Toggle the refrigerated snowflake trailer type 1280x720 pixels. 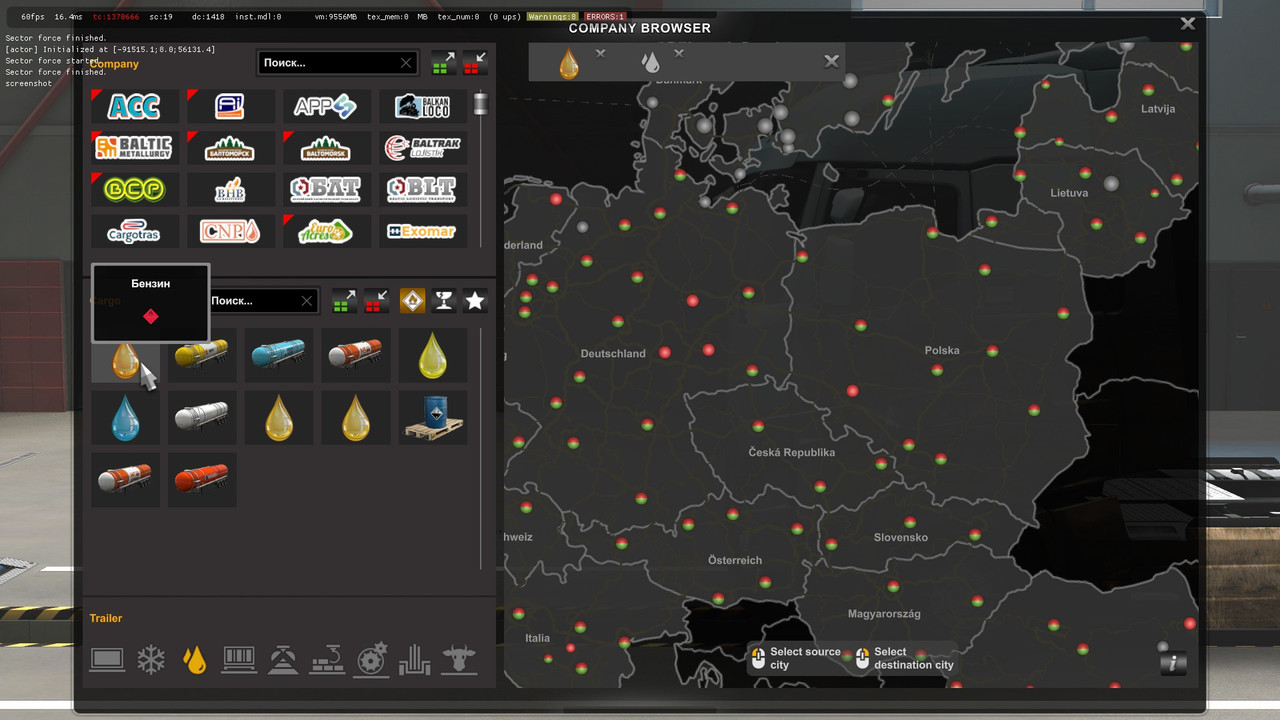pos(151,660)
